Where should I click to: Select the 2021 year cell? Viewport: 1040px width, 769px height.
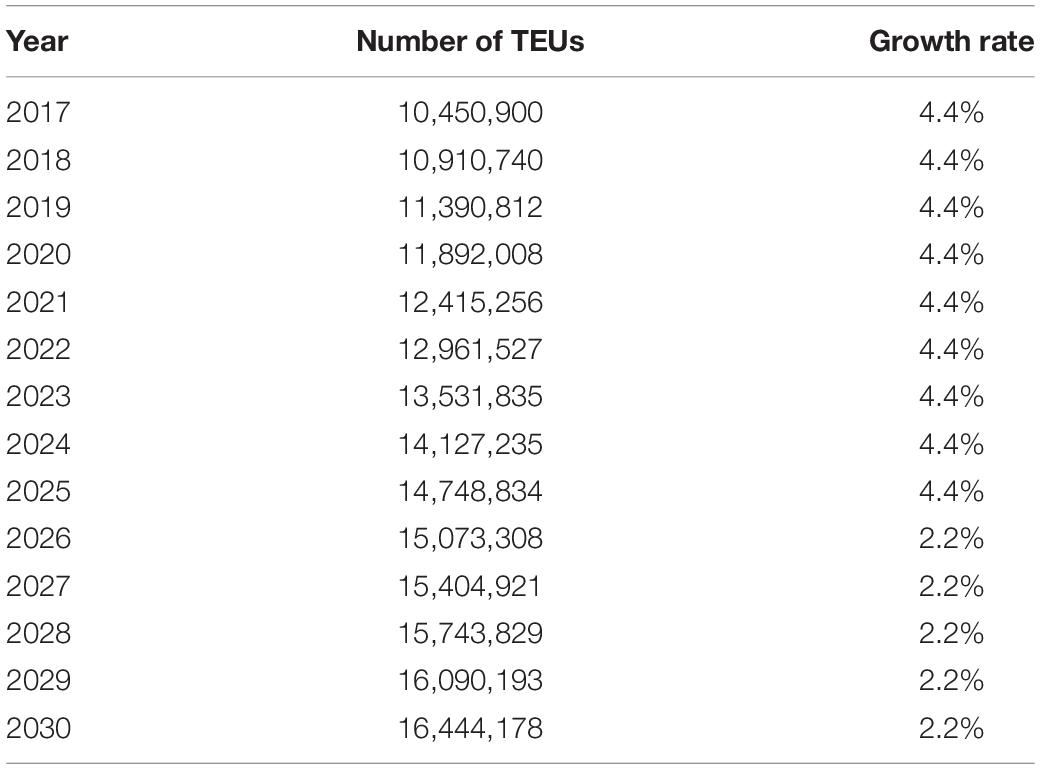point(37,302)
